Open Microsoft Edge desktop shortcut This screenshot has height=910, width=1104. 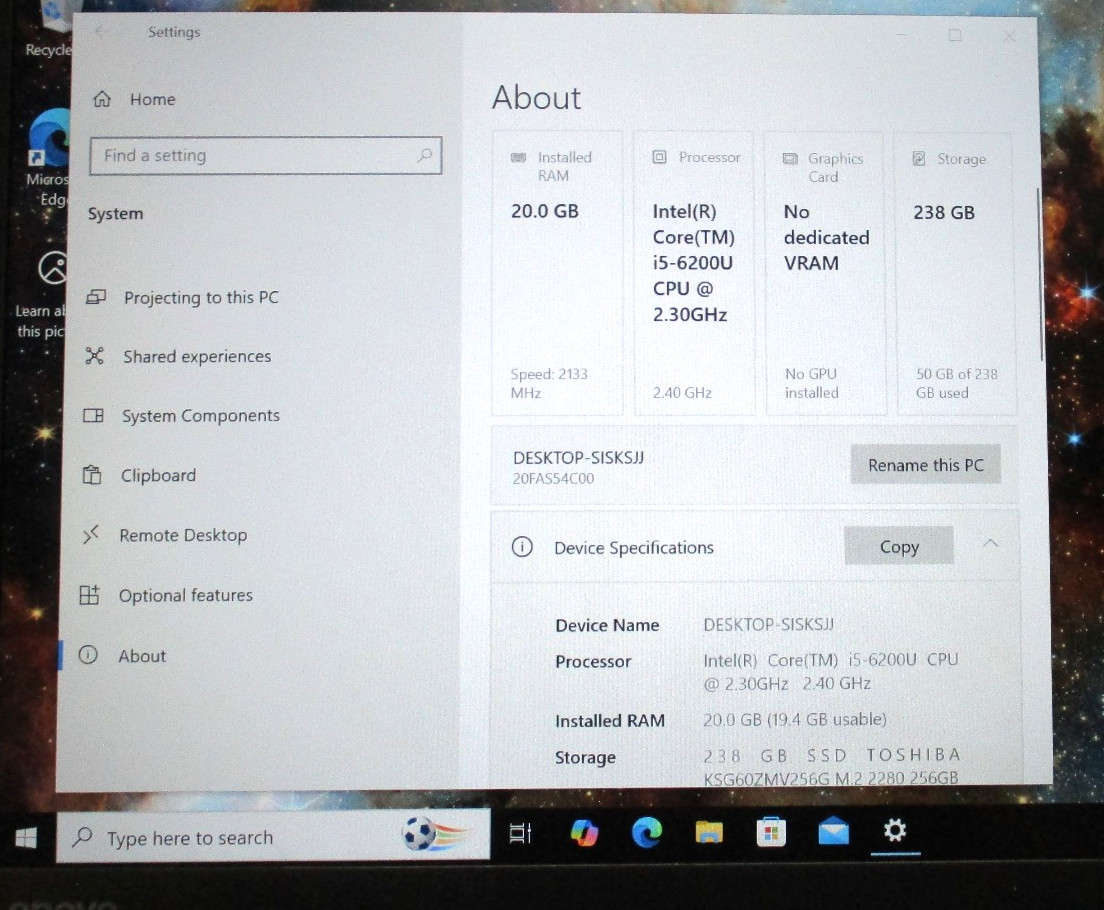[47, 158]
